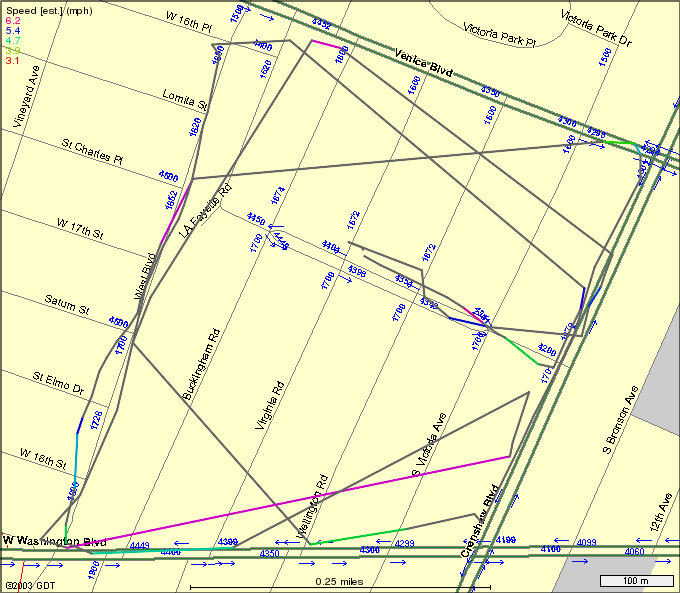
Task: Click the Vineyard Ave street label
Action: tap(26, 96)
